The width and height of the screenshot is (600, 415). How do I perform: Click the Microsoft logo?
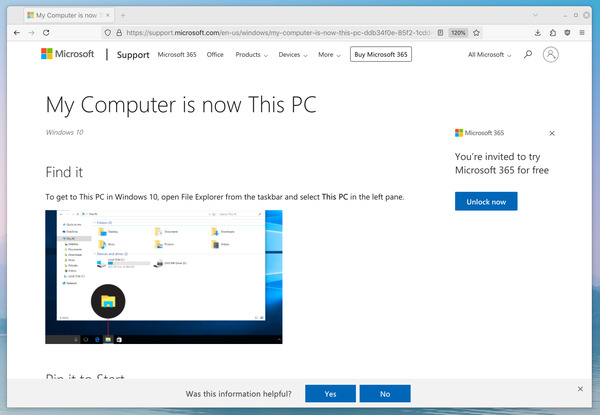tap(67, 54)
